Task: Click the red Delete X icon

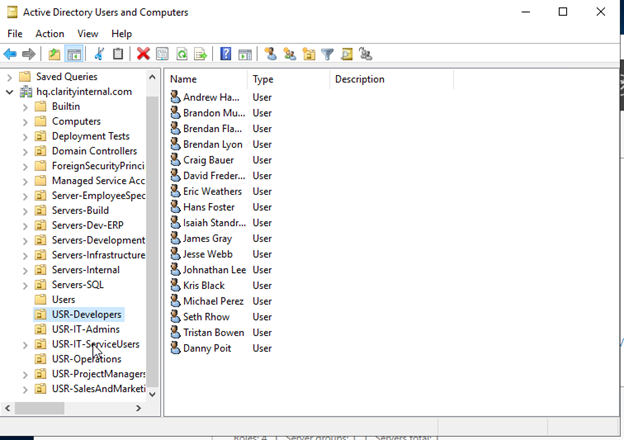Action: (x=143, y=54)
